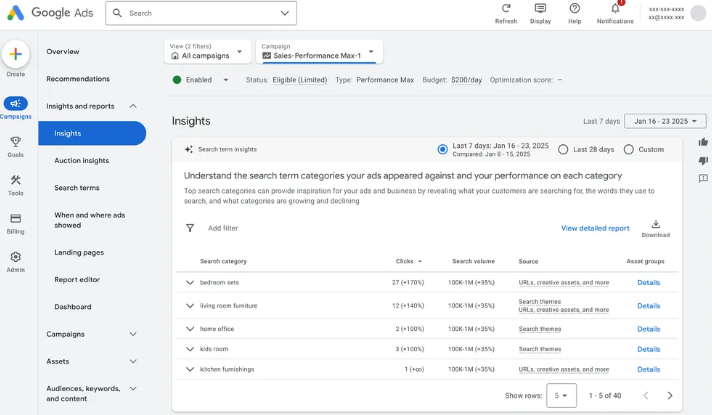
Task: Select Custom radio button
Action: 628,149
